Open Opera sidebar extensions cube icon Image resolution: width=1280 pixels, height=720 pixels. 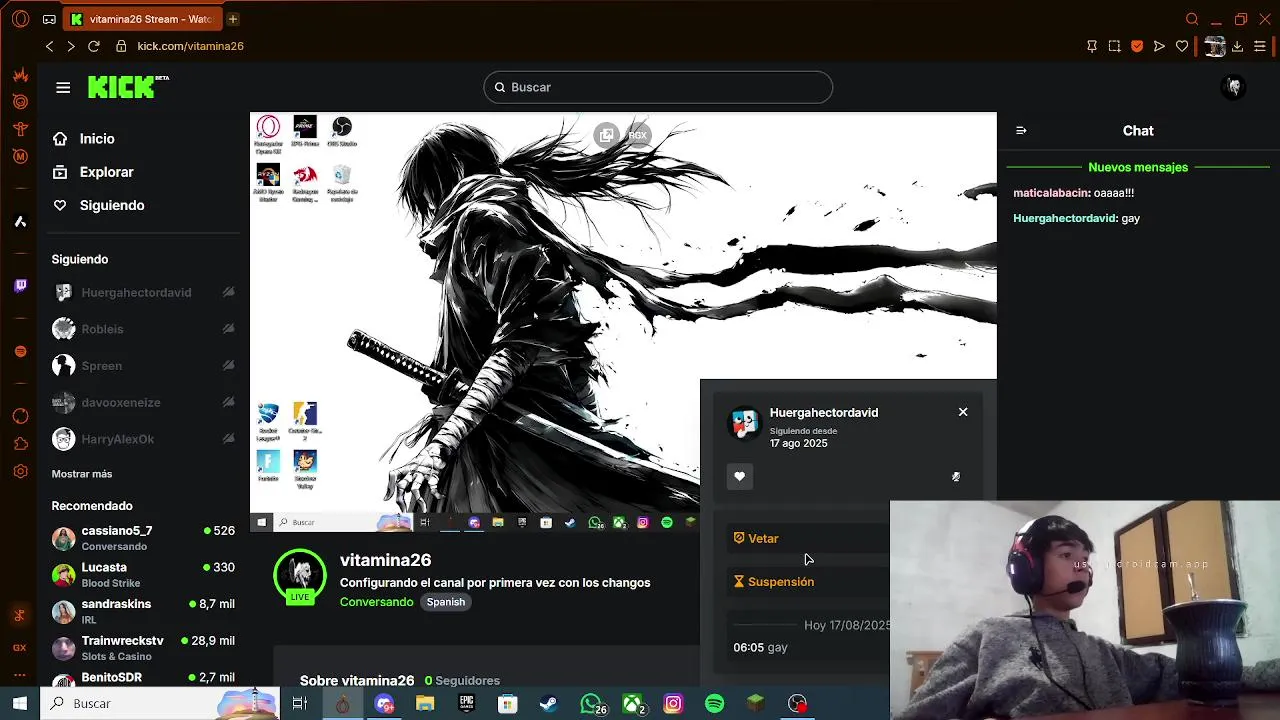point(20,443)
